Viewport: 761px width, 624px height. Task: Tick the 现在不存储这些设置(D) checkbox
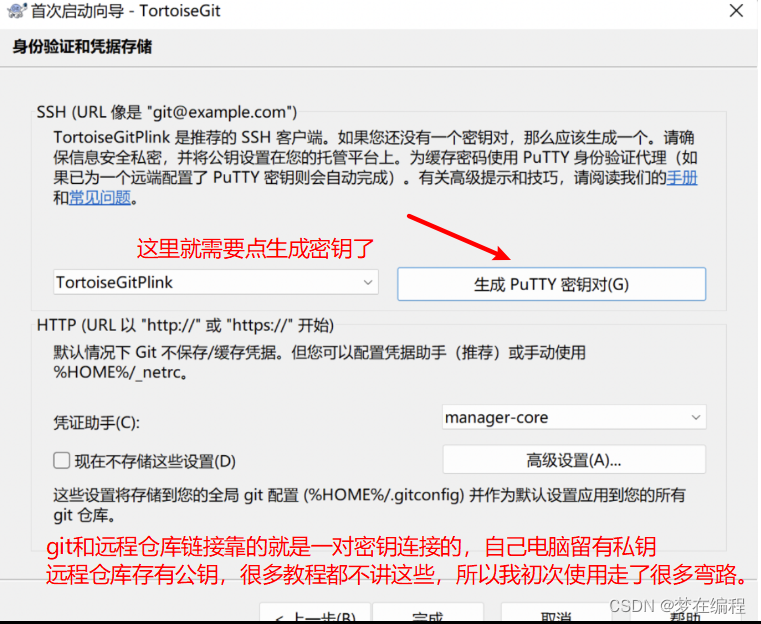click(62, 460)
